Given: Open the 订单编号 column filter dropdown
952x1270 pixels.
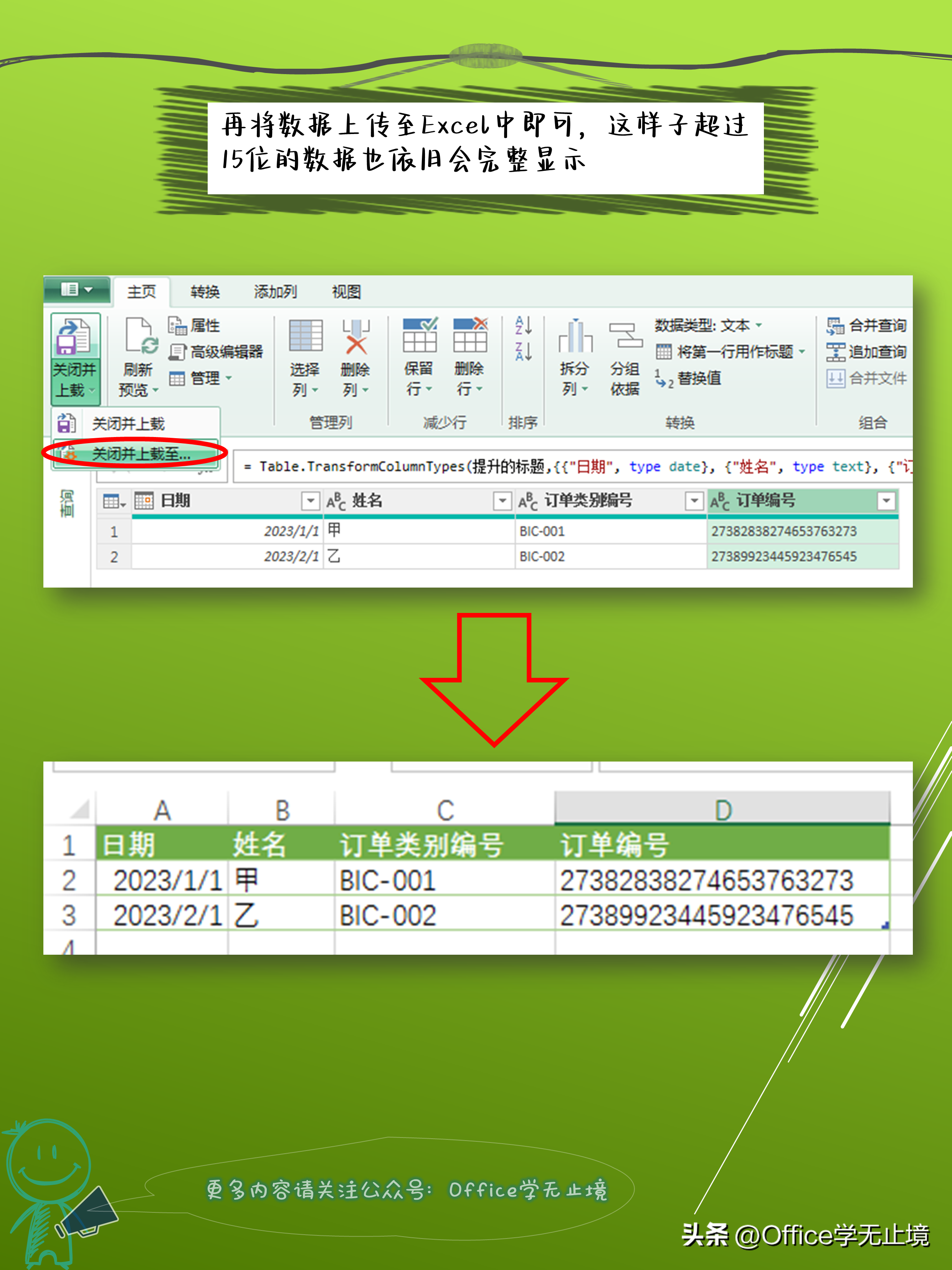Looking at the screenshot, I should click(886, 501).
